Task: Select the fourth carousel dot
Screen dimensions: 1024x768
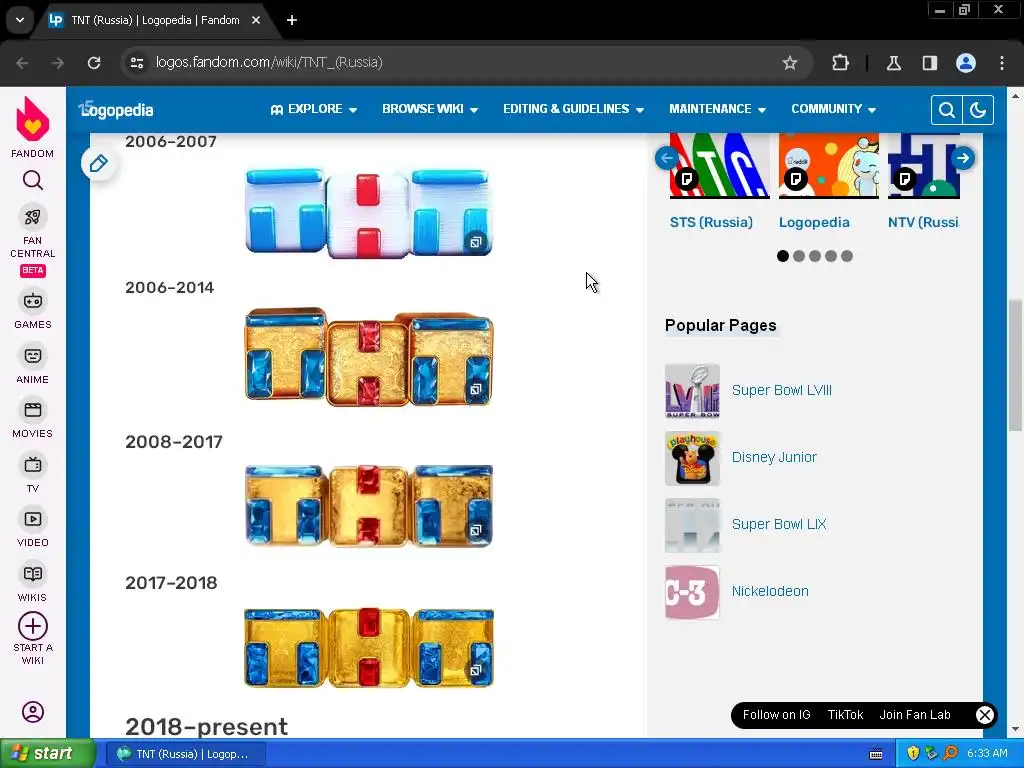Action: tap(831, 256)
